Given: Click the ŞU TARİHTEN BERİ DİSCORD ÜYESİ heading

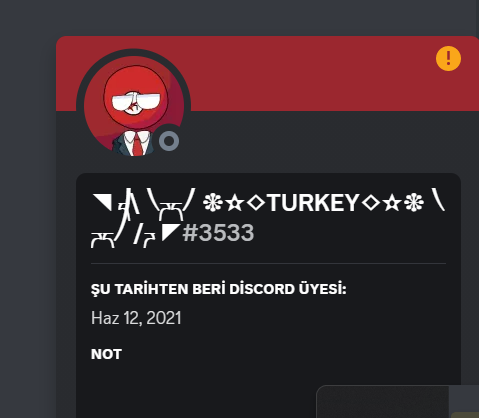Looking at the screenshot, I should (x=219, y=289).
